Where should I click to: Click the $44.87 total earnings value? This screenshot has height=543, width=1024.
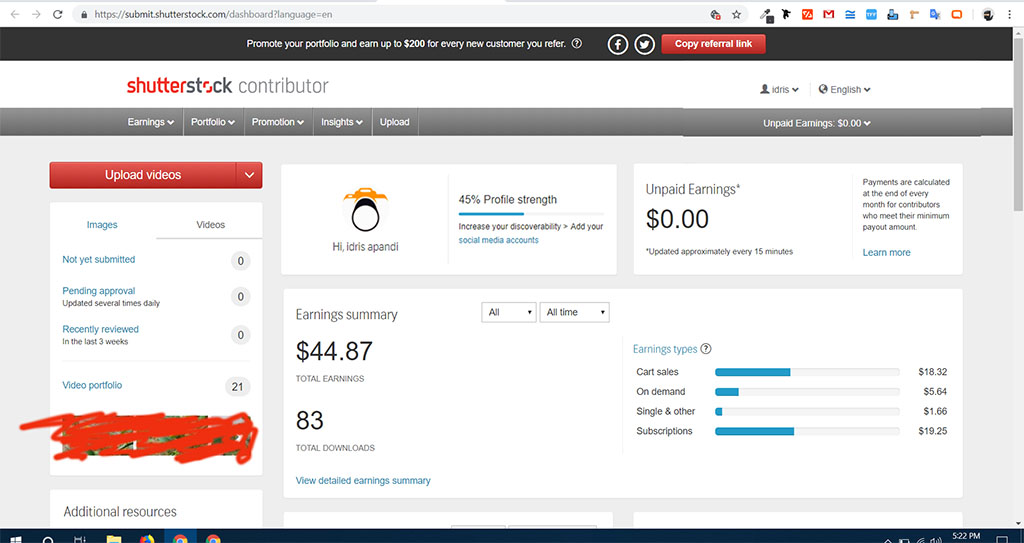point(334,352)
